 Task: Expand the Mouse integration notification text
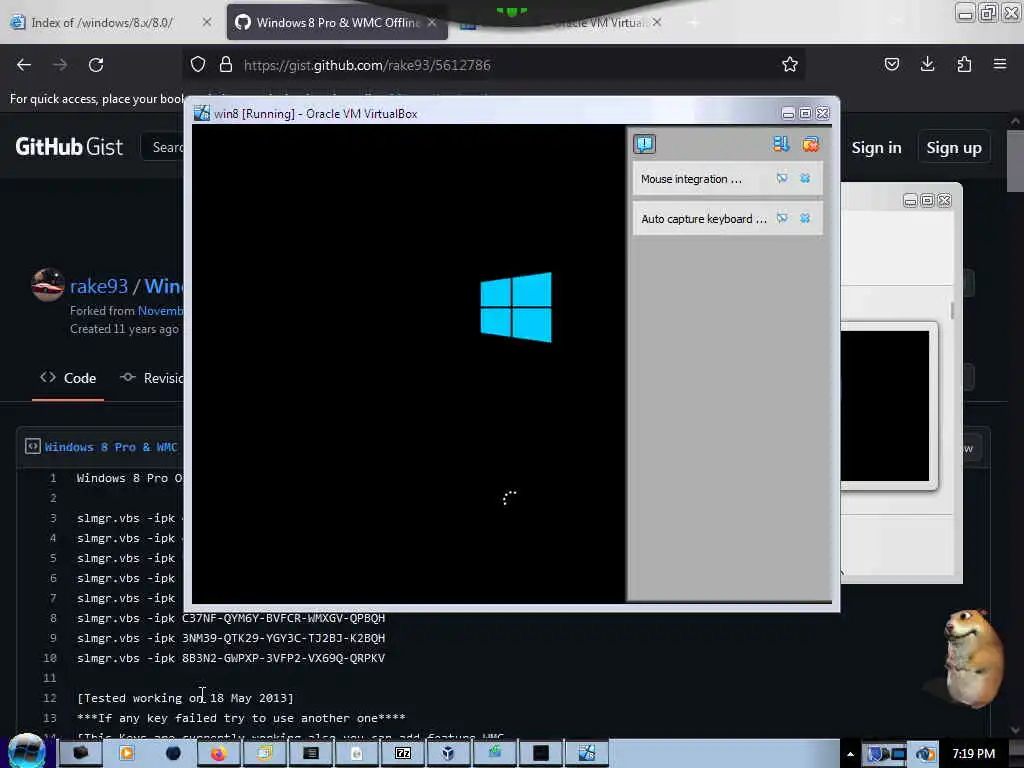[x=691, y=179]
